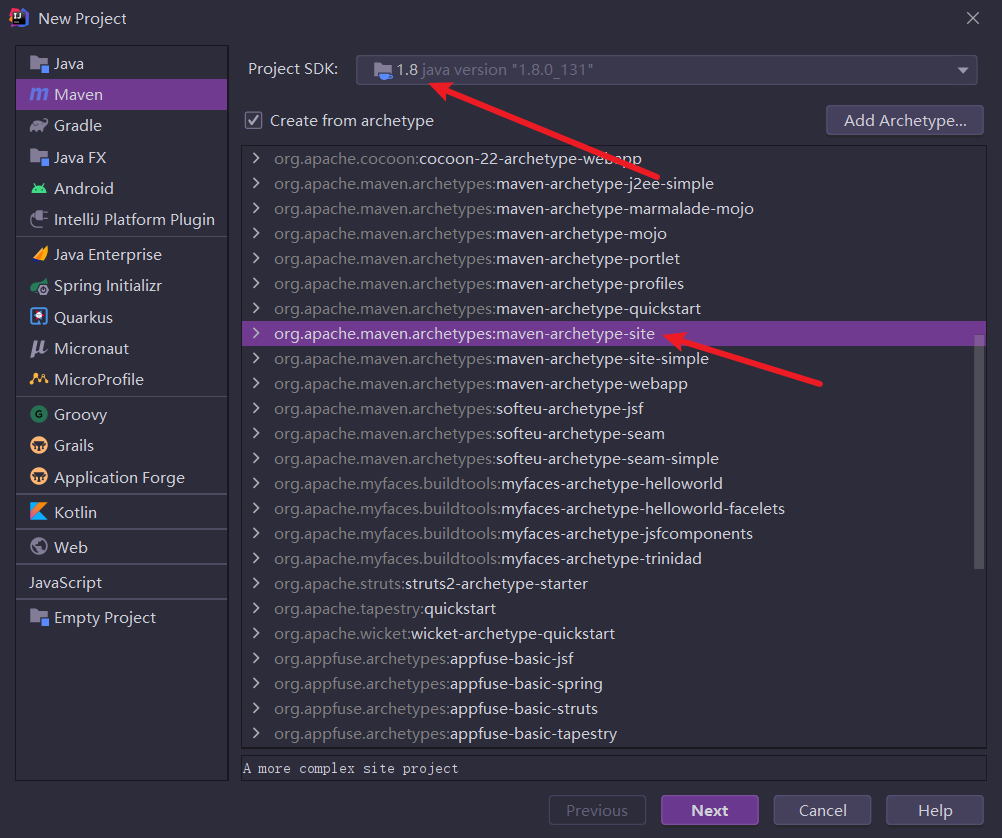Select myfaces-archetype-helloworld archetype
Viewport: 1002px width, 838px height.
tap(613, 483)
